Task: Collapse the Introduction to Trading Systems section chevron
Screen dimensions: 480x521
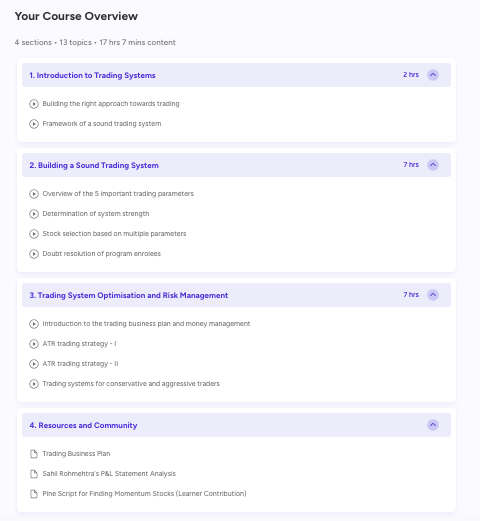Action: click(433, 75)
